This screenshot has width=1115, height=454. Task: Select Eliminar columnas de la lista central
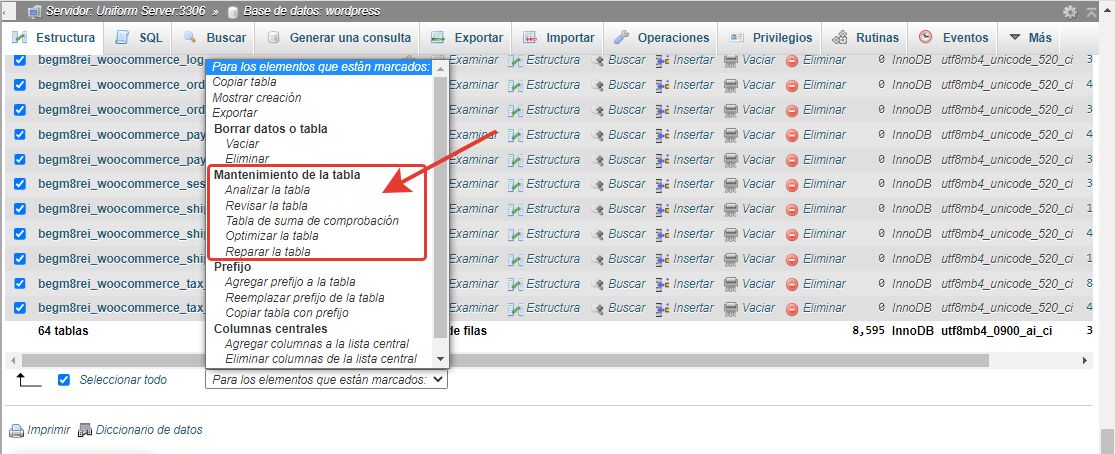click(321, 359)
